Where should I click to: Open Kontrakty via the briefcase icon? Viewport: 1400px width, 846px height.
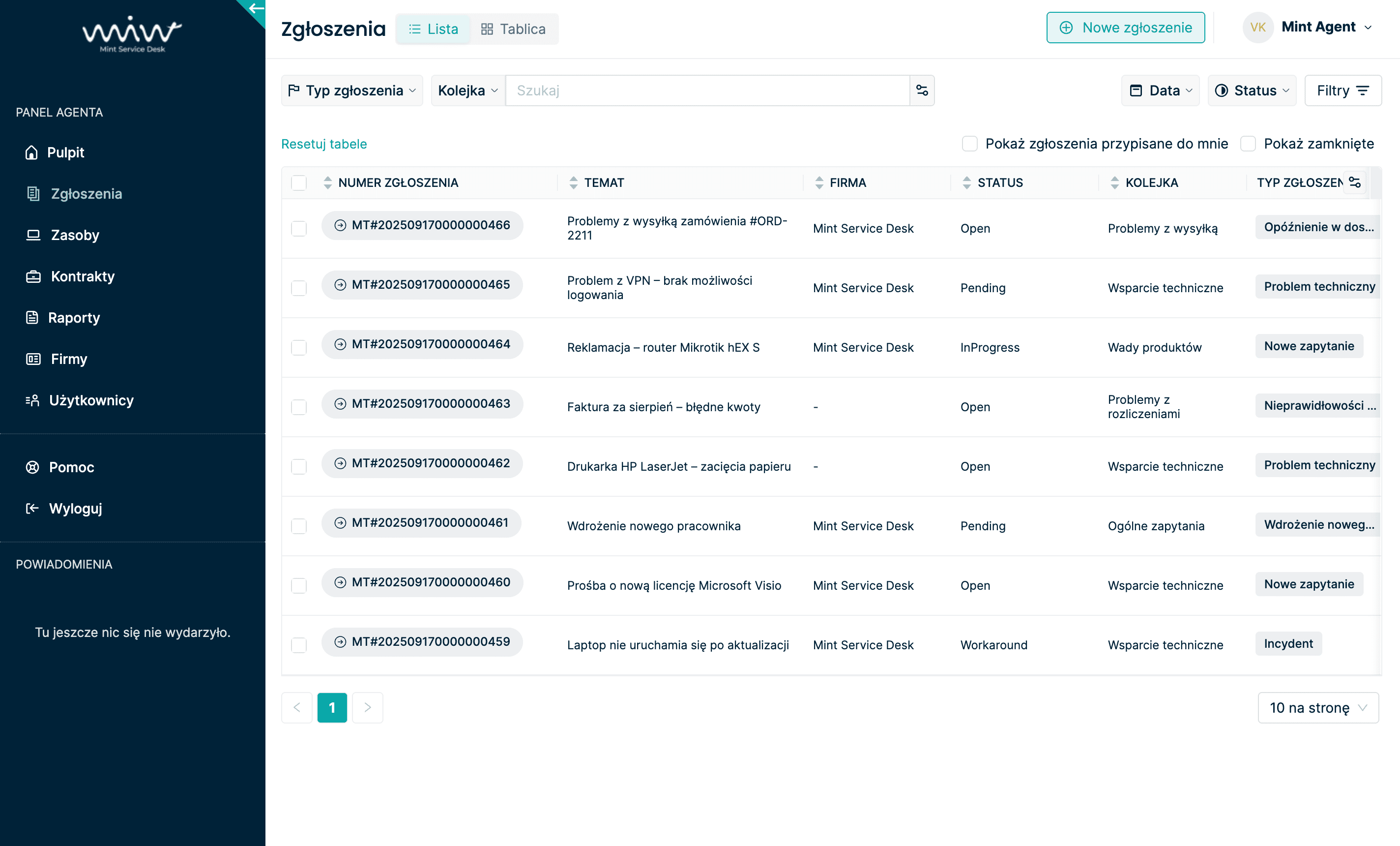pos(33,276)
